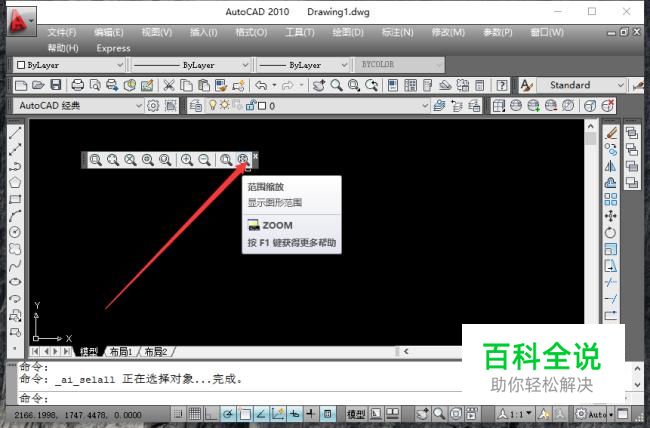650x428 pixels.
Task: Select the Rectangle draw tool
Action: click(x=15, y=199)
